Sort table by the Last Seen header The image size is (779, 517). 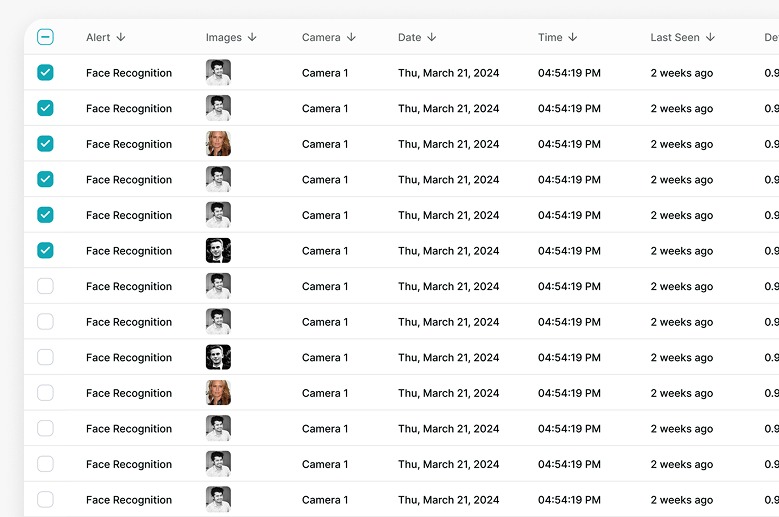pyautogui.click(x=674, y=37)
